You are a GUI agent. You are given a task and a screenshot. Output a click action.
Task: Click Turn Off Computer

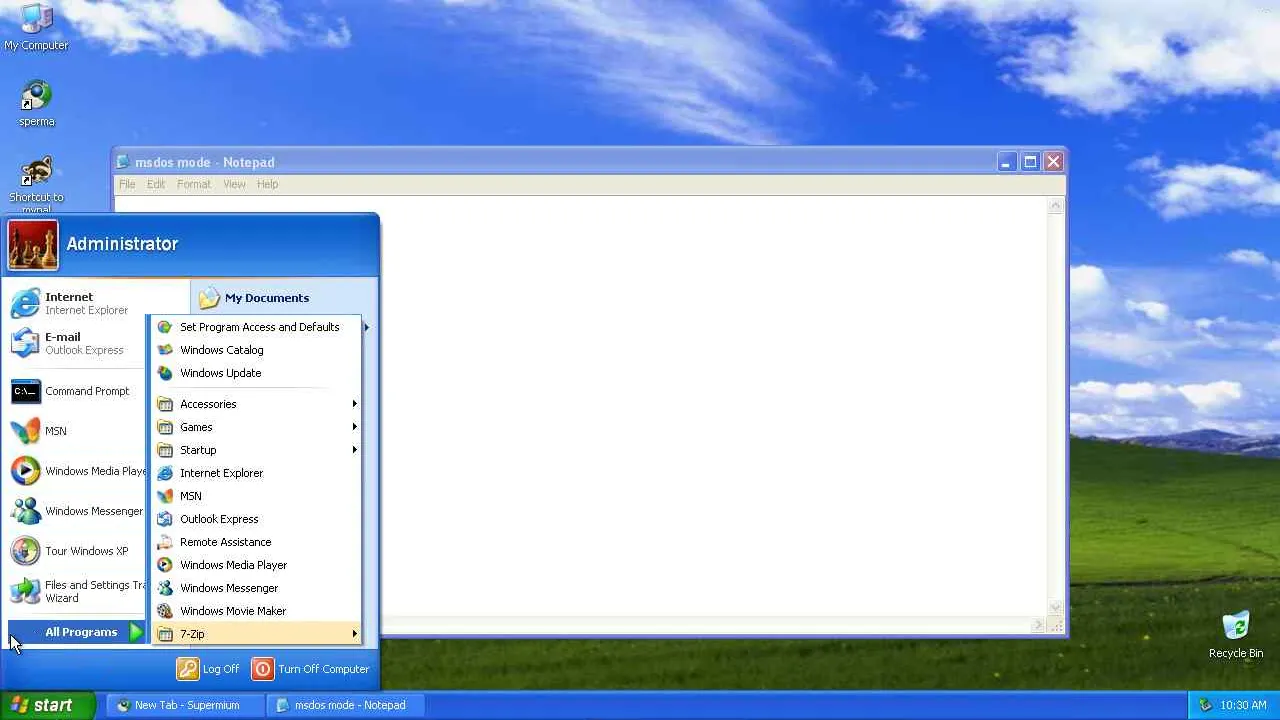coord(311,669)
